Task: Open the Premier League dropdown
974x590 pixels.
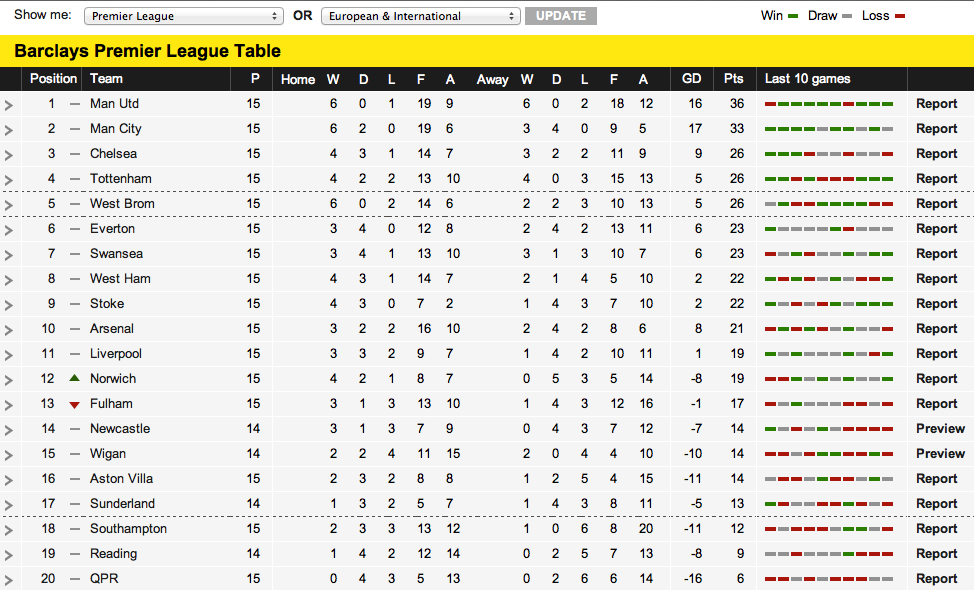Action: (184, 16)
